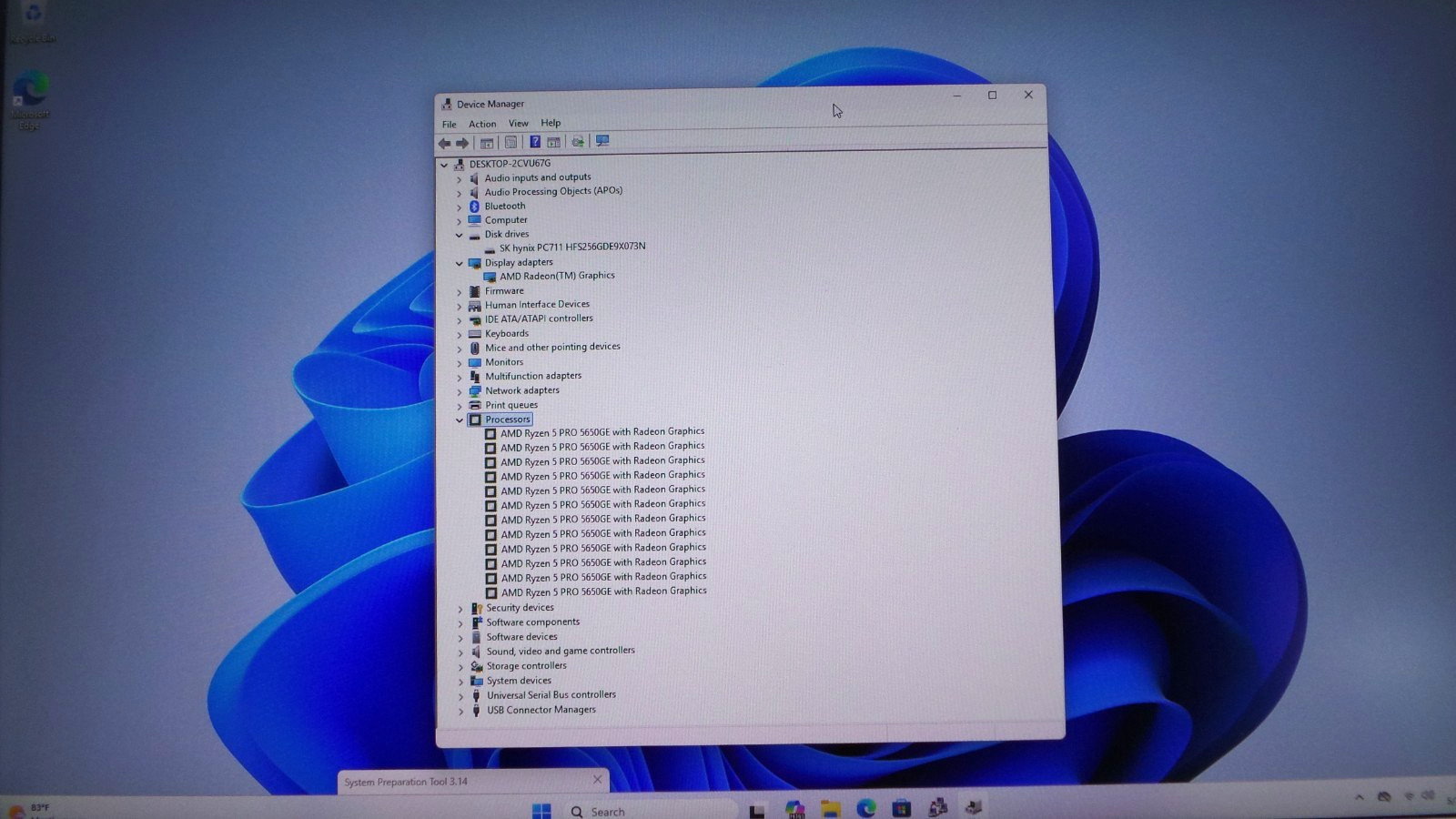Expand the Bluetooth node chevron
This screenshot has width=1456, height=819.
click(459, 207)
